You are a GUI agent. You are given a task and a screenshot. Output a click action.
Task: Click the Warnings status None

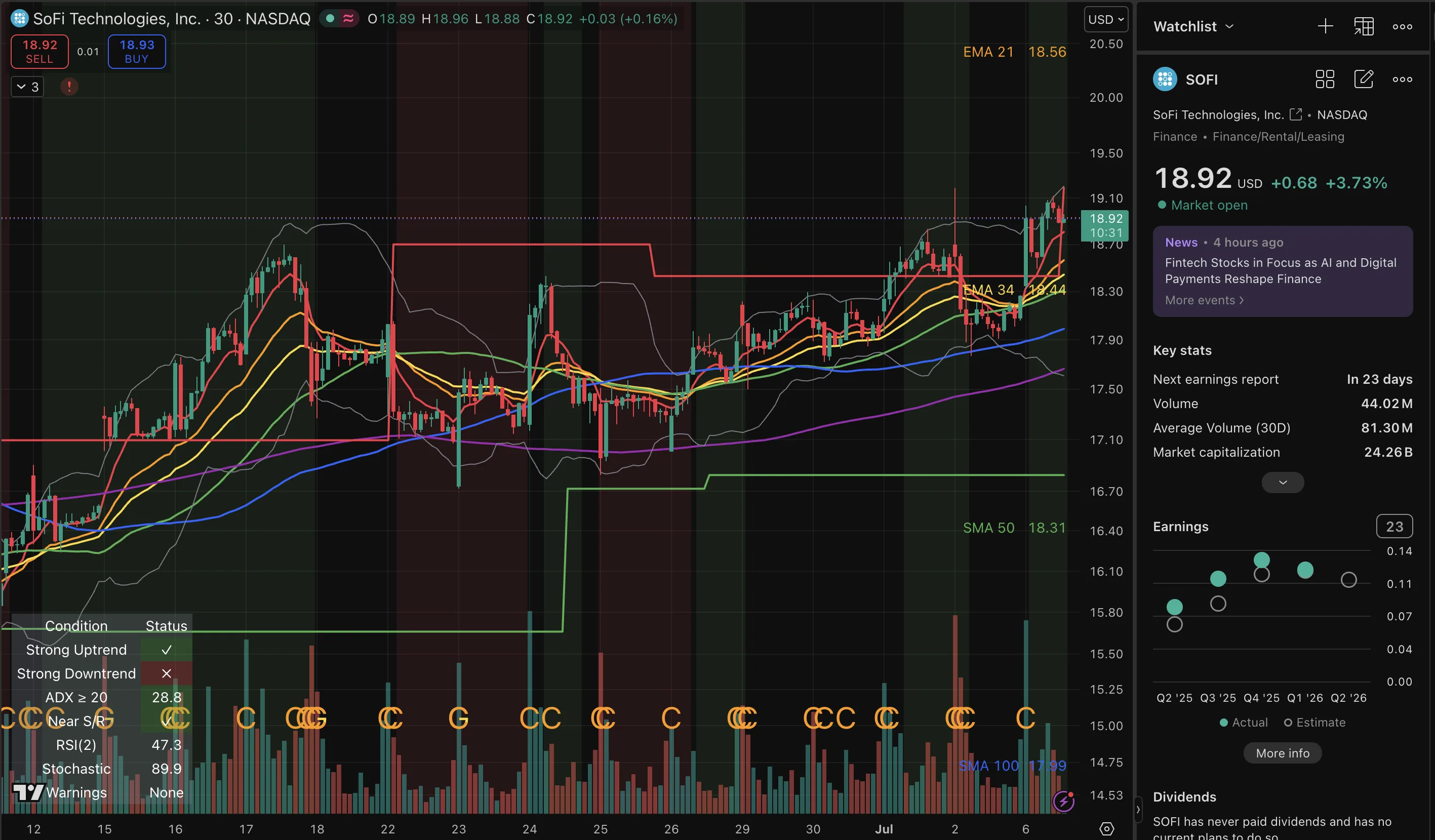(166, 793)
